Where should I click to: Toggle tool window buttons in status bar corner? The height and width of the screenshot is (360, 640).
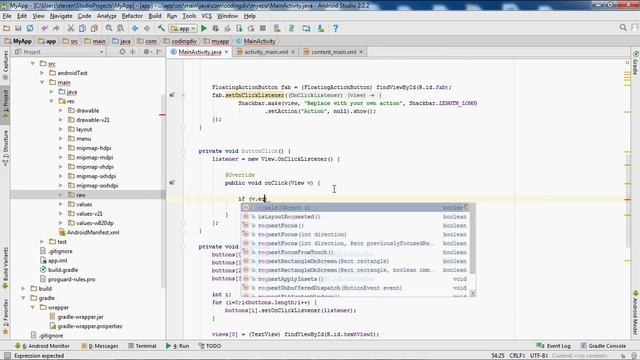click(7, 356)
